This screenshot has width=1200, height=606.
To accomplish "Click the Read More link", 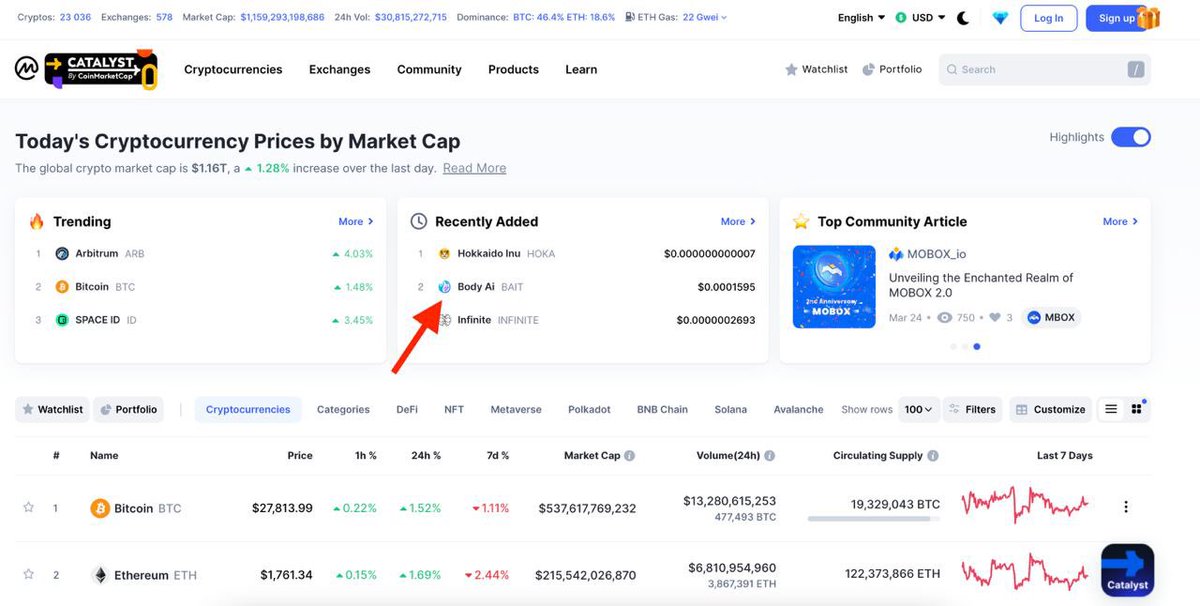I will tap(474, 168).
